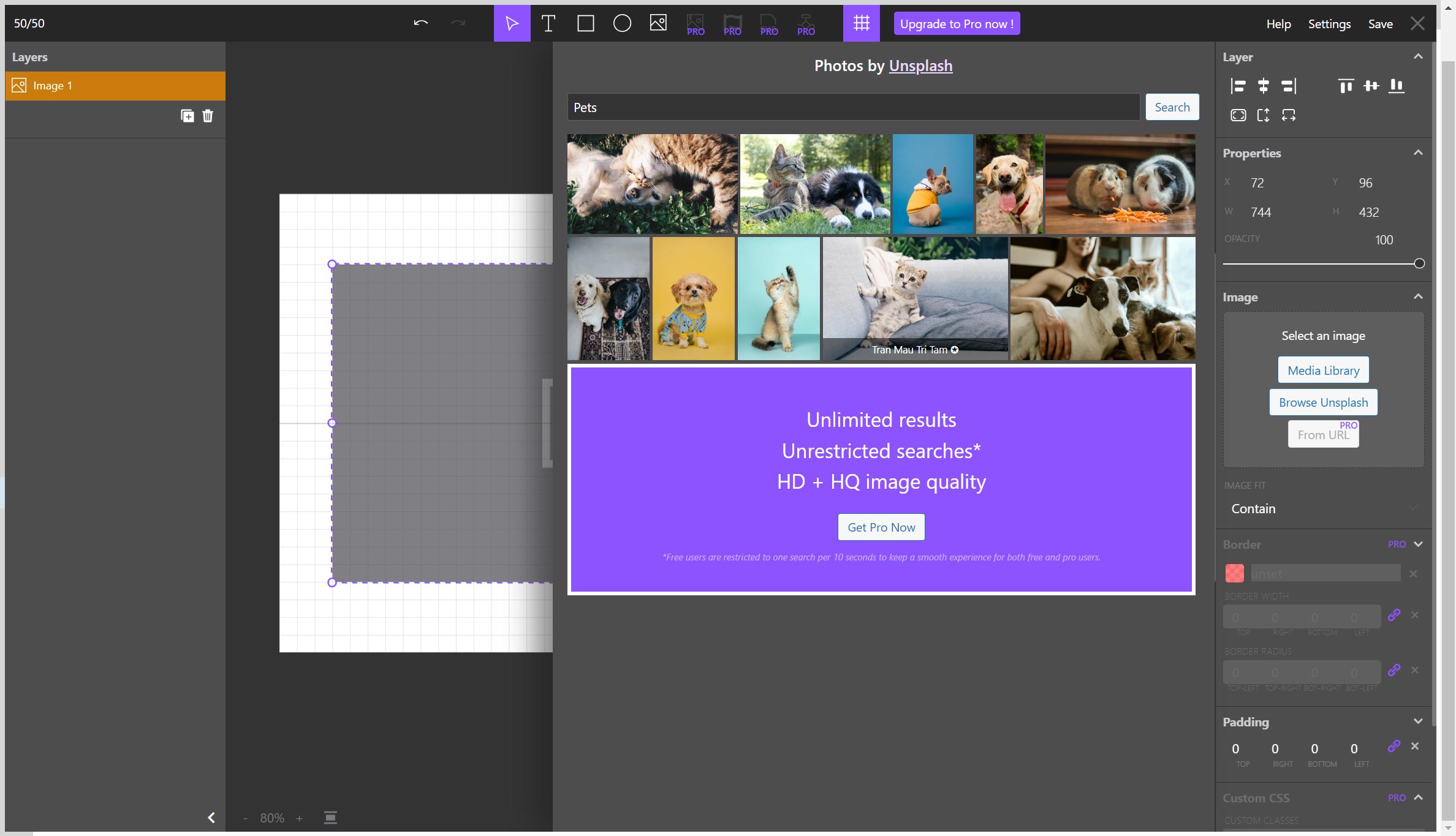Stretch layer to full height
Viewport: 1456px width, 836px height.
[1263, 115]
